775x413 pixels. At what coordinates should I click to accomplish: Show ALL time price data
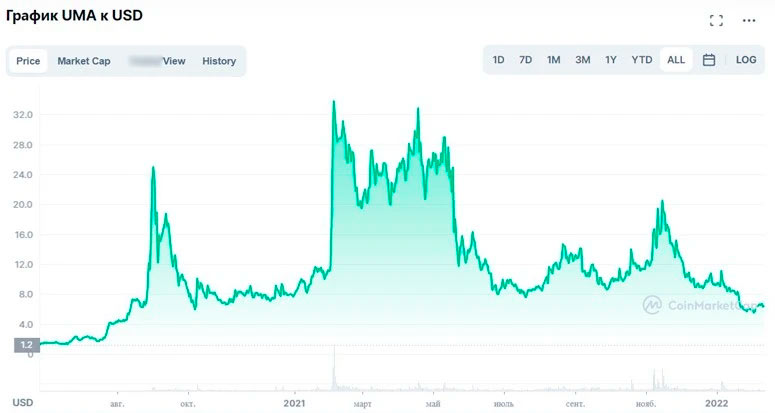point(676,60)
